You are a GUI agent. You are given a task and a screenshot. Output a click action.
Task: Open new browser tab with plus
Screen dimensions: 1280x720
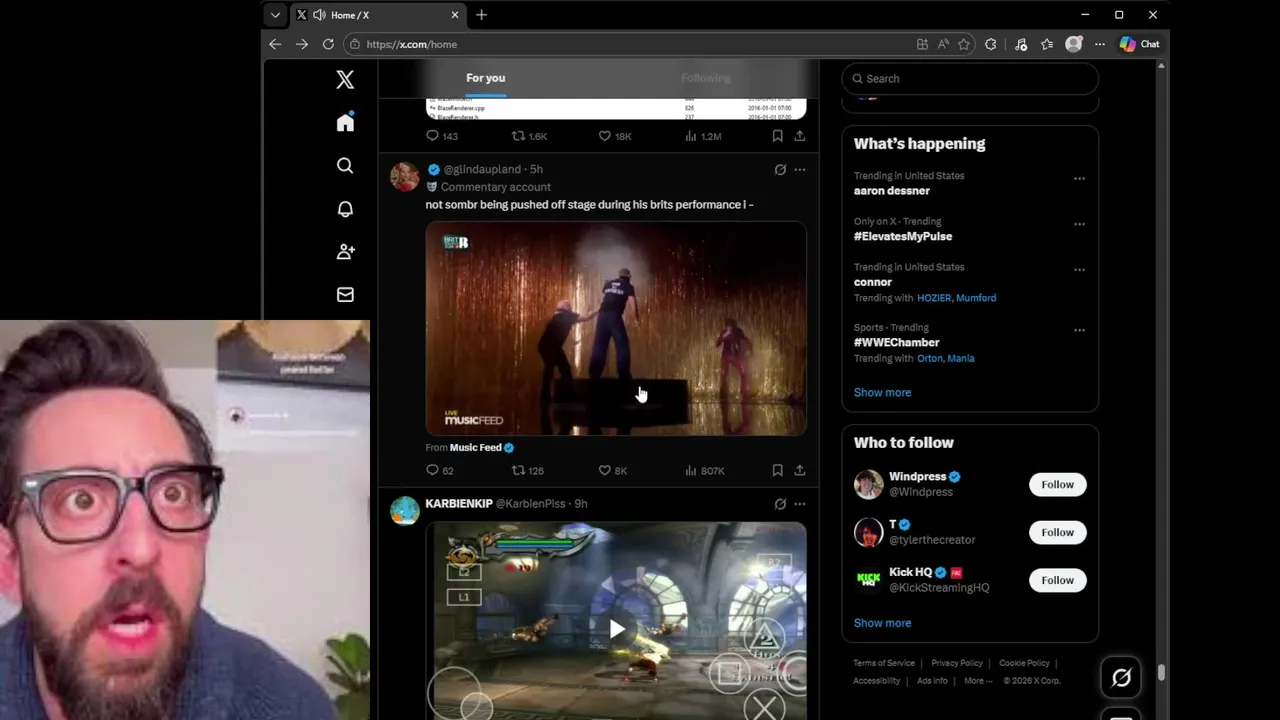tap(481, 15)
